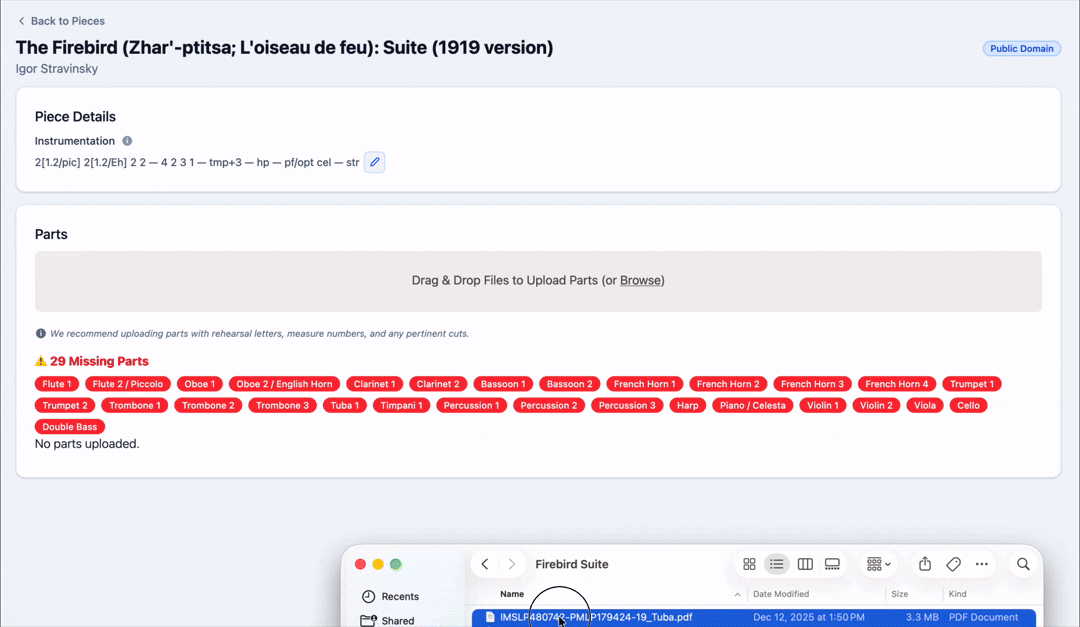Select the Viola tag
The image size is (1080, 627).
(925, 405)
